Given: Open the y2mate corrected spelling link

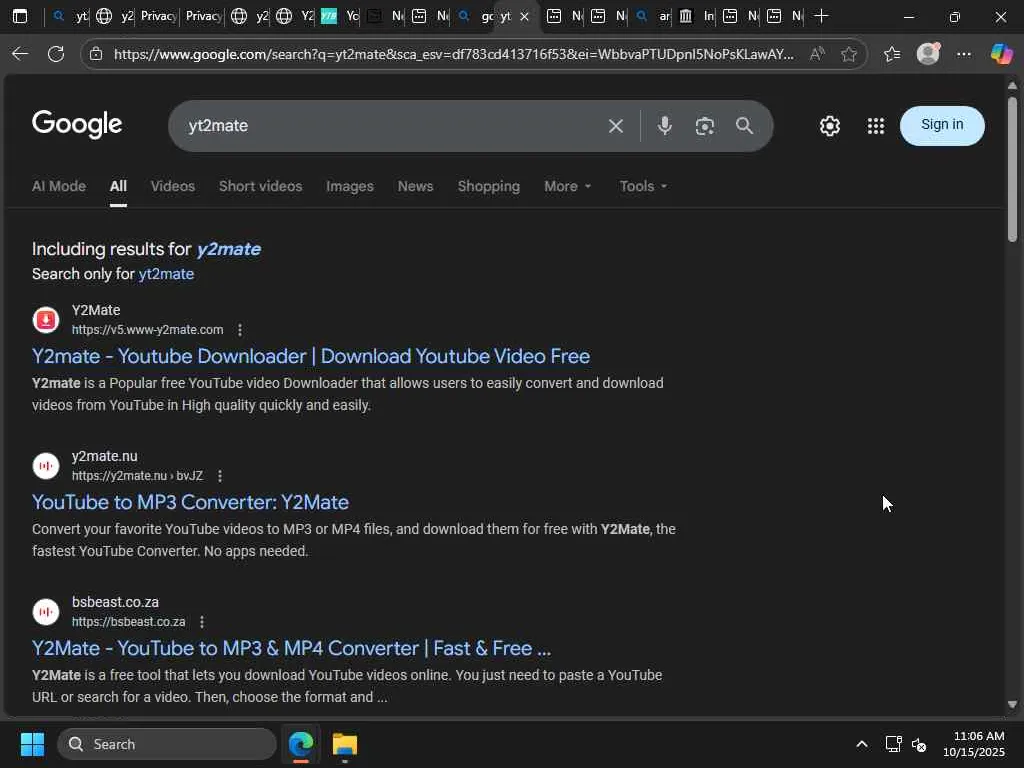Looking at the screenshot, I should click(229, 249).
